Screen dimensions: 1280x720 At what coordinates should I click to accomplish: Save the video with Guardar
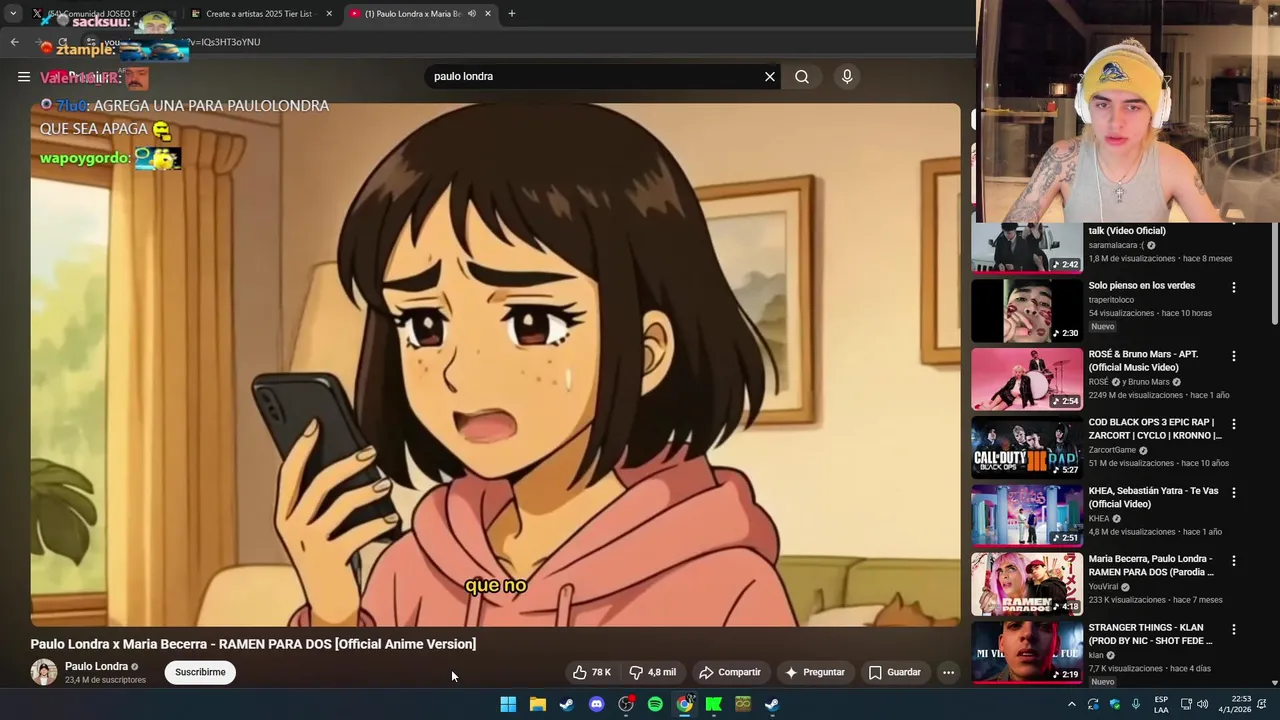(x=894, y=672)
